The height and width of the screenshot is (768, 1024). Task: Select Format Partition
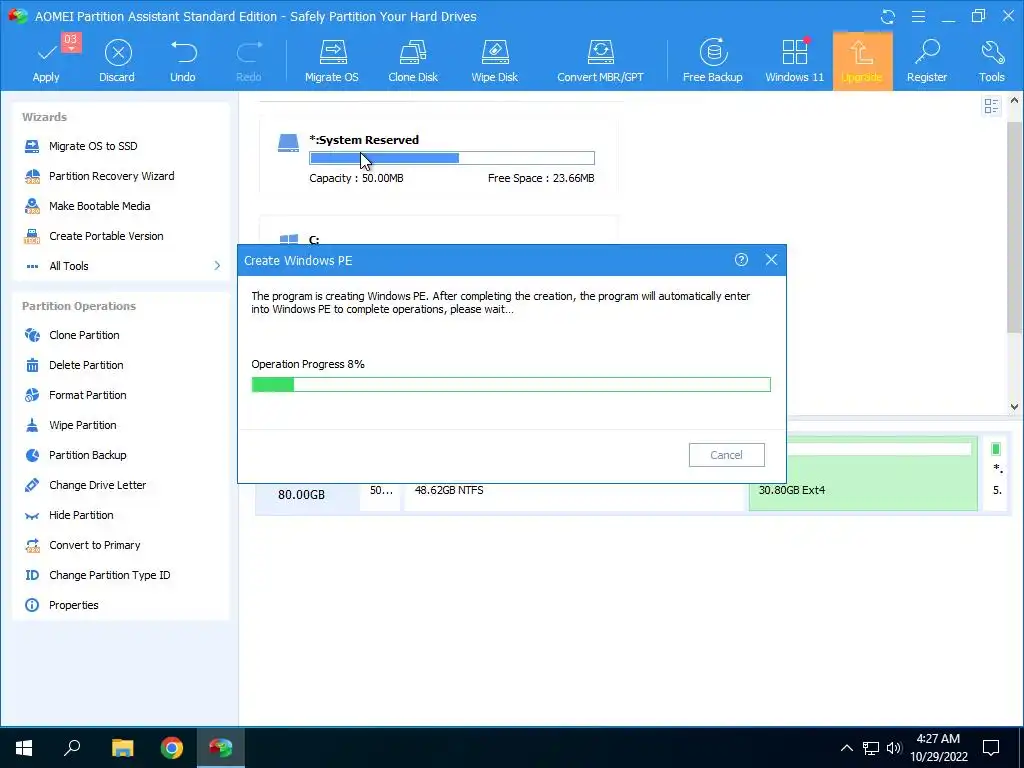point(75,395)
